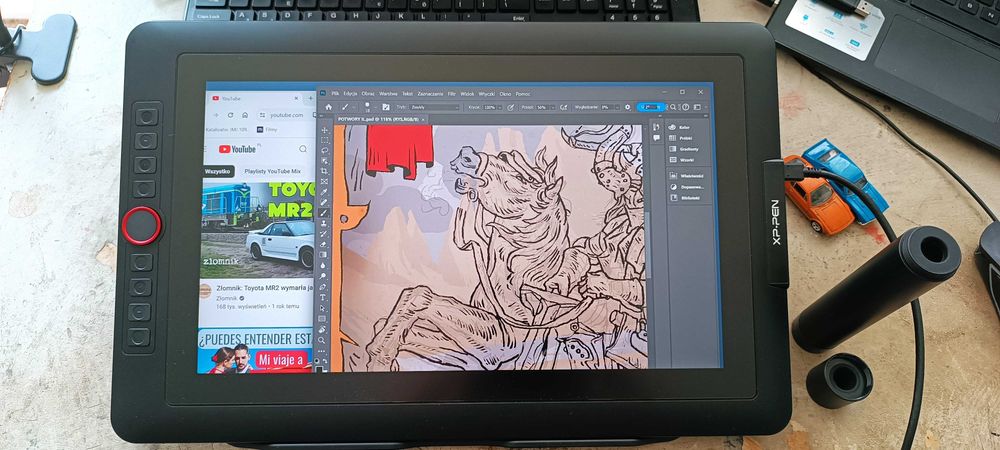Open the History panel icon

pos(656,127)
